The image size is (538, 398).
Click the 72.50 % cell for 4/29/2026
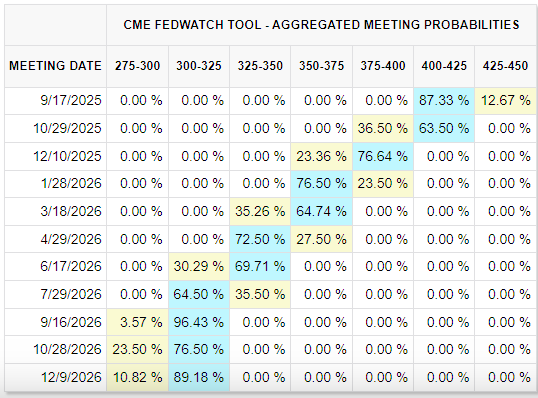click(260, 239)
